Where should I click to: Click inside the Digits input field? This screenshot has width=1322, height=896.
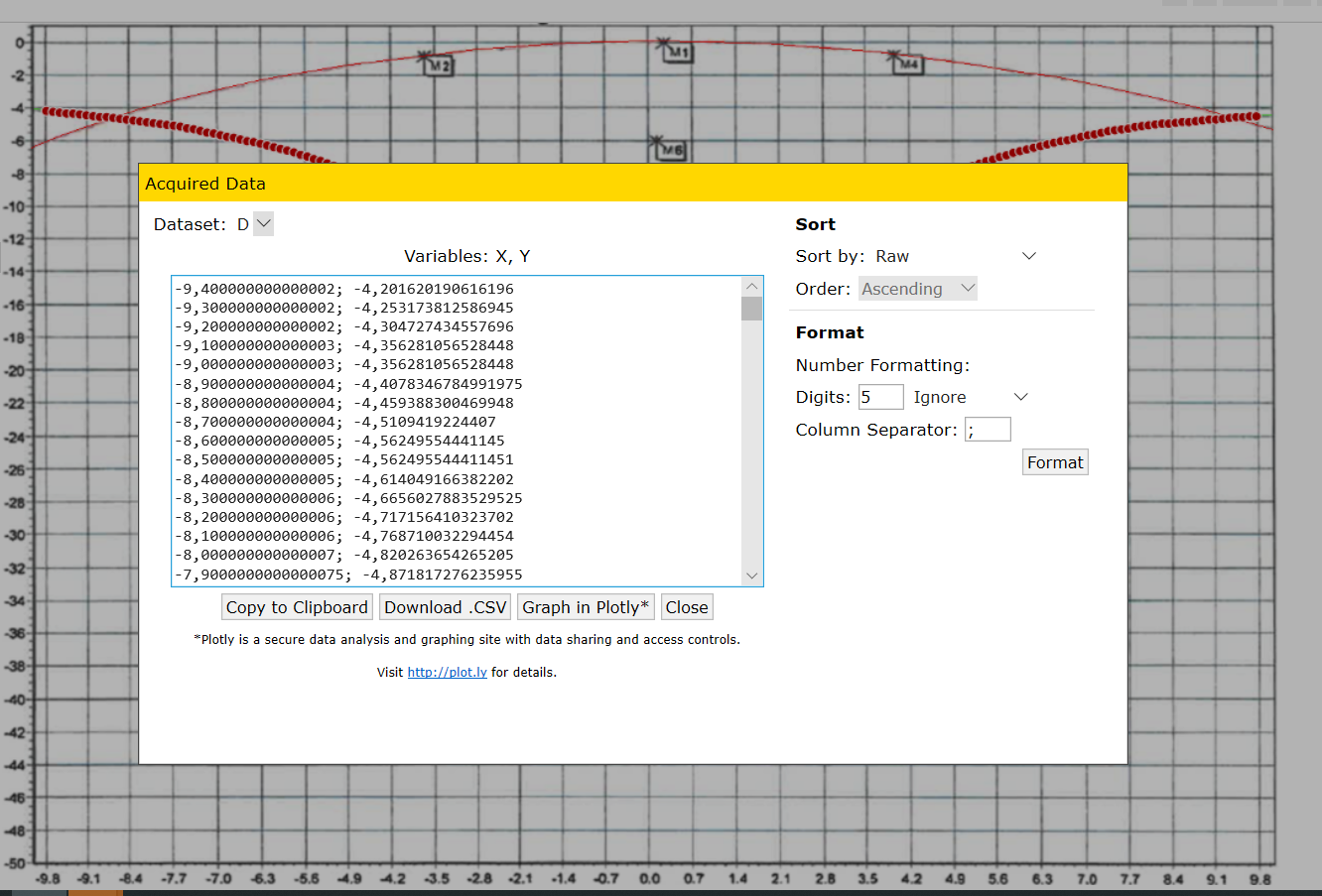(880, 396)
